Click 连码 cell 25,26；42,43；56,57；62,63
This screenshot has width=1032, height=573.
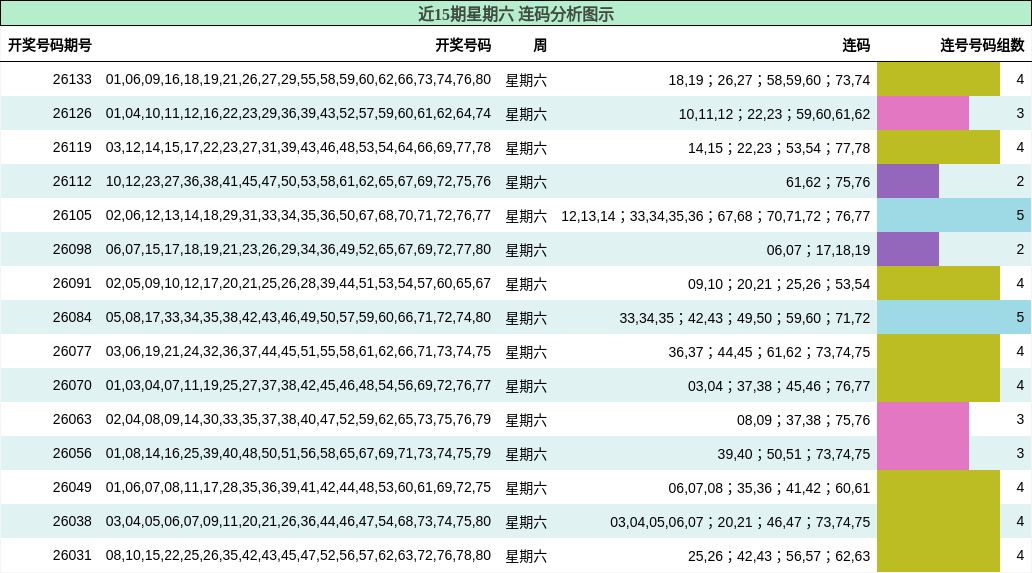[x=779, y=556]
